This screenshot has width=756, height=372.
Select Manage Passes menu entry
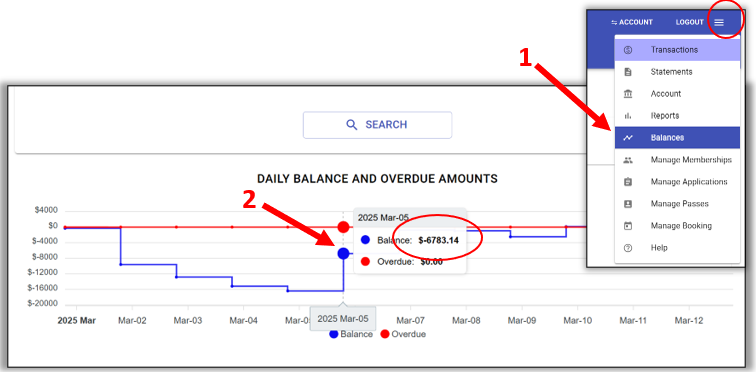point(677,204)
